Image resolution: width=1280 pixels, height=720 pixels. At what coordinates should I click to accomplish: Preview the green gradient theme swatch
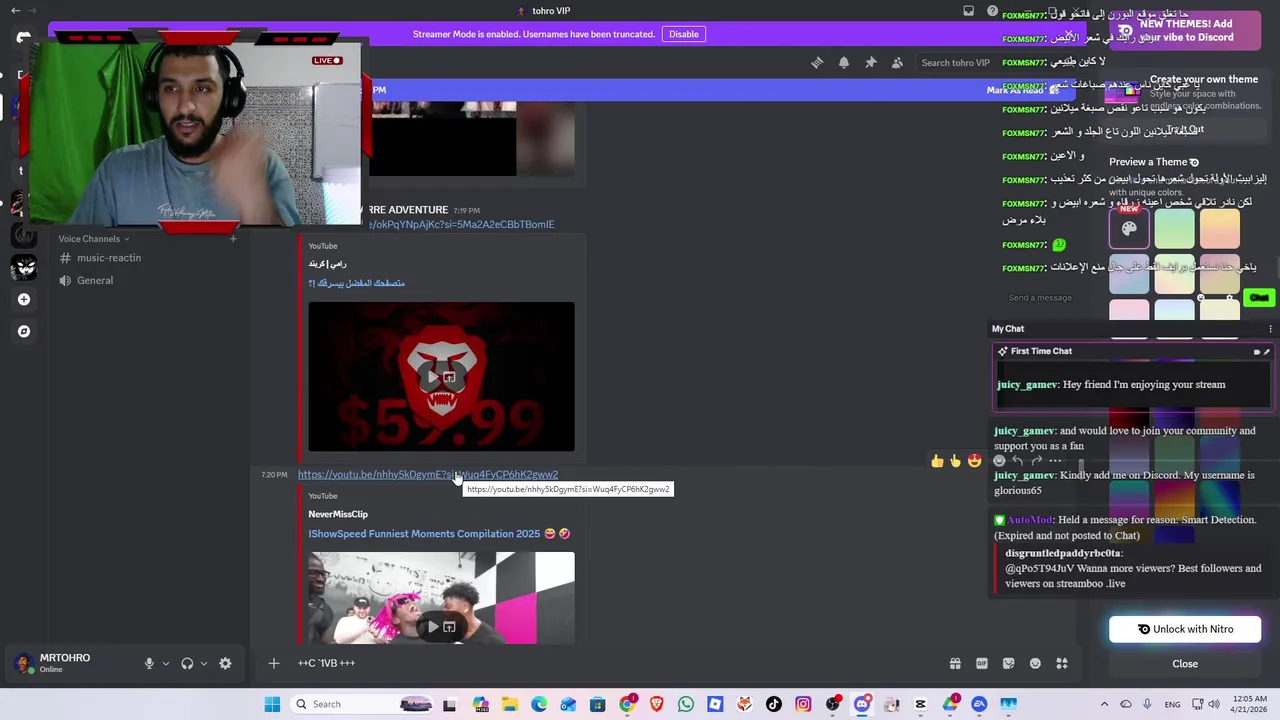(1174, 229)
